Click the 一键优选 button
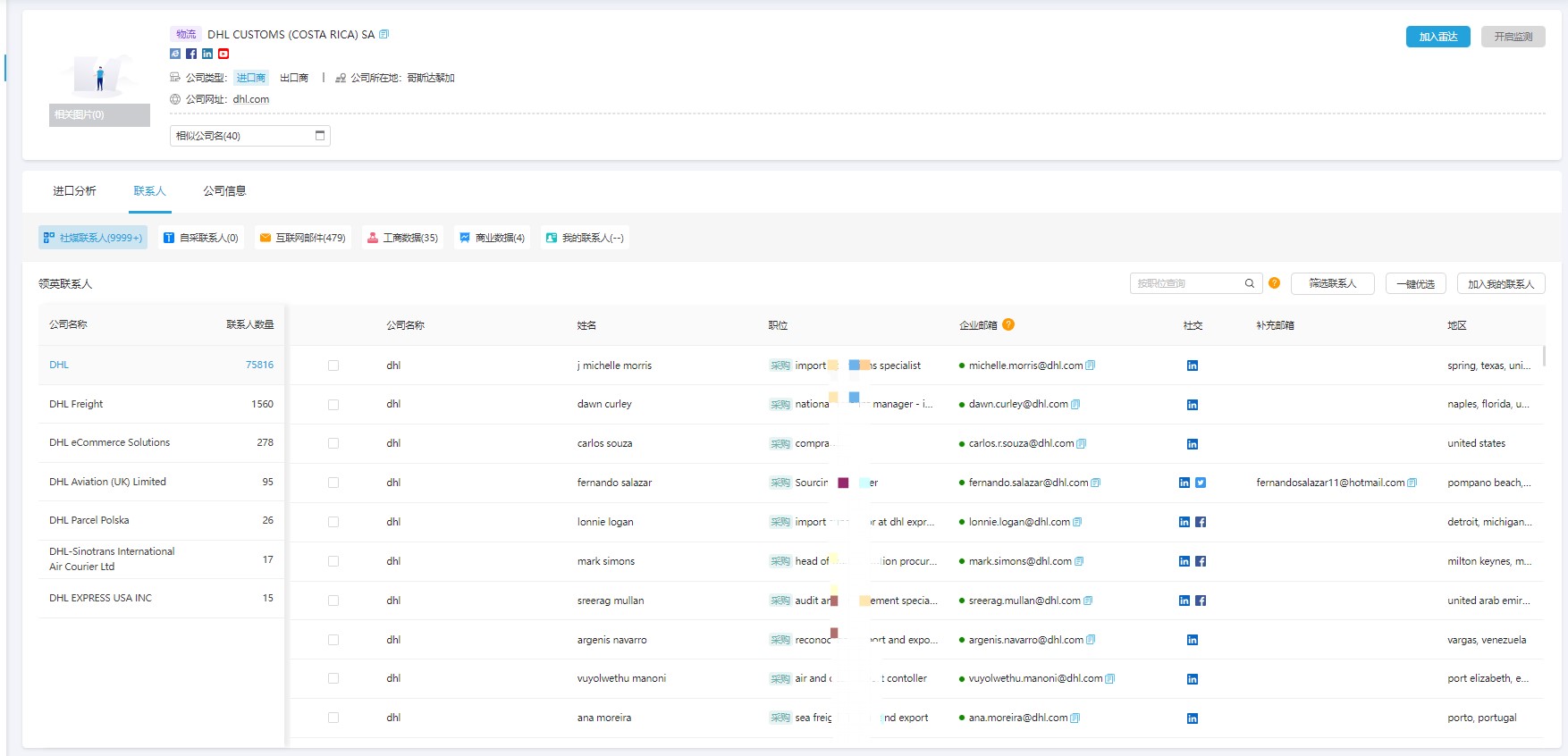1568x756 pixels. click(x=1416, y=283)
